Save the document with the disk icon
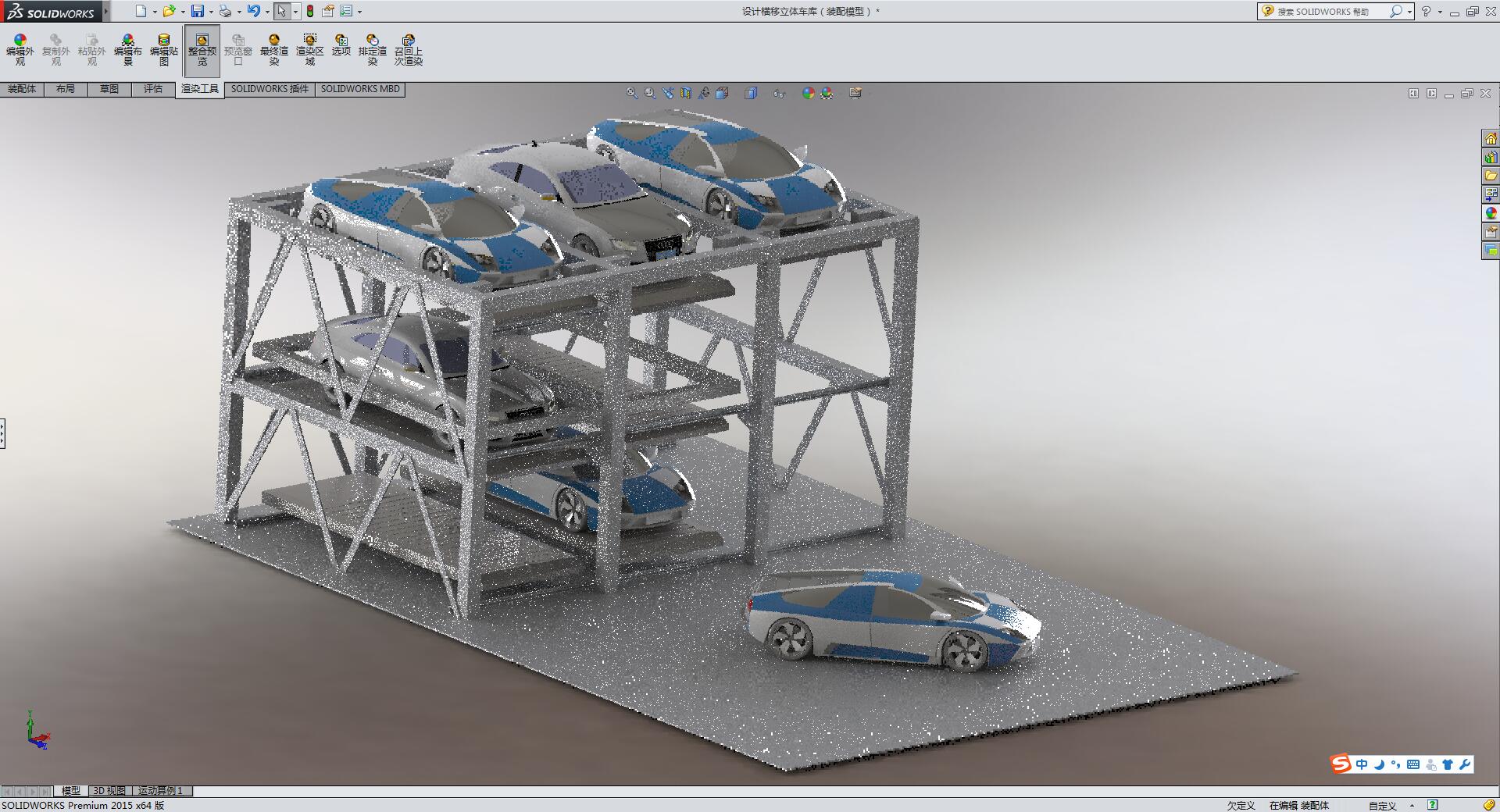The height and width of the screenshot is (812, 1500). pos(198,11)
